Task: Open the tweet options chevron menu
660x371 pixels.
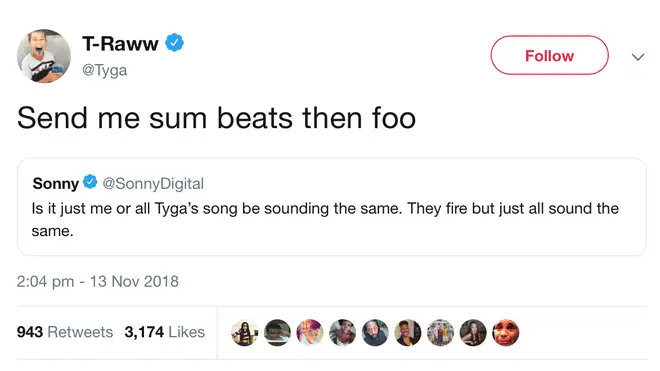Action: (x=638, y=57)
